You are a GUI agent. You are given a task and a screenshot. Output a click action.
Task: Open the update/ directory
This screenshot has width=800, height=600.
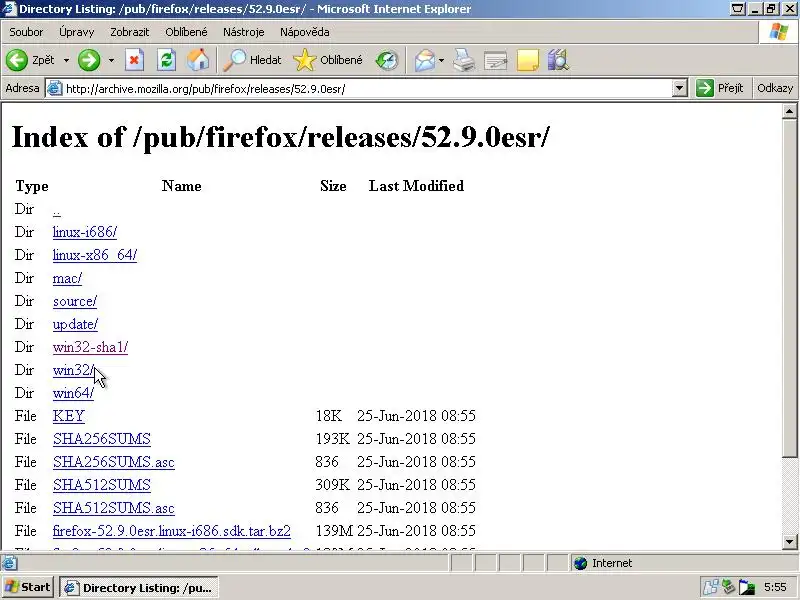[x=76, y=324]
